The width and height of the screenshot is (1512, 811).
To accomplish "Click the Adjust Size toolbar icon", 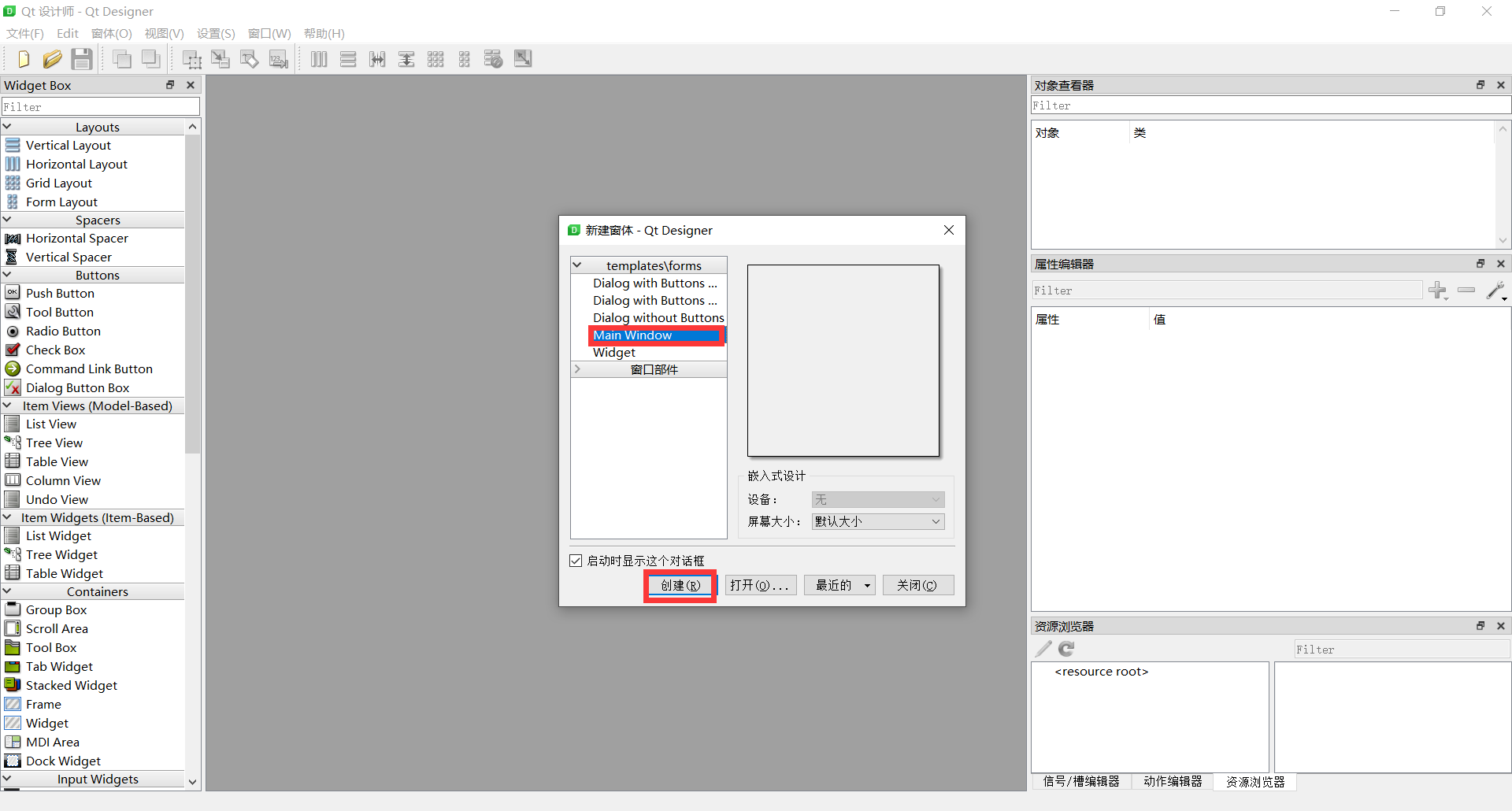I will 523,59.
